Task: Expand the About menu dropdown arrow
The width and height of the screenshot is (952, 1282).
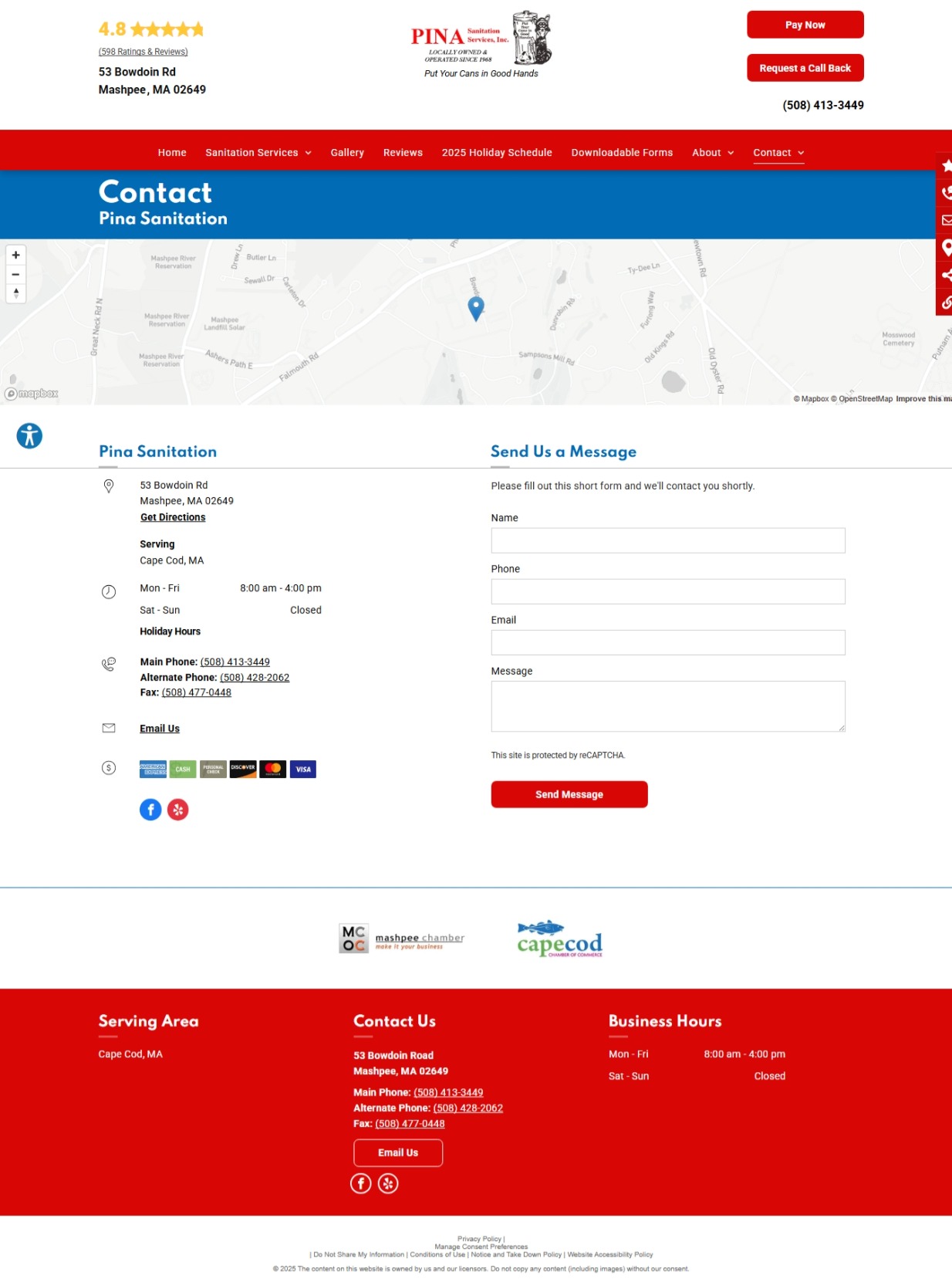Action: [731, 153]
